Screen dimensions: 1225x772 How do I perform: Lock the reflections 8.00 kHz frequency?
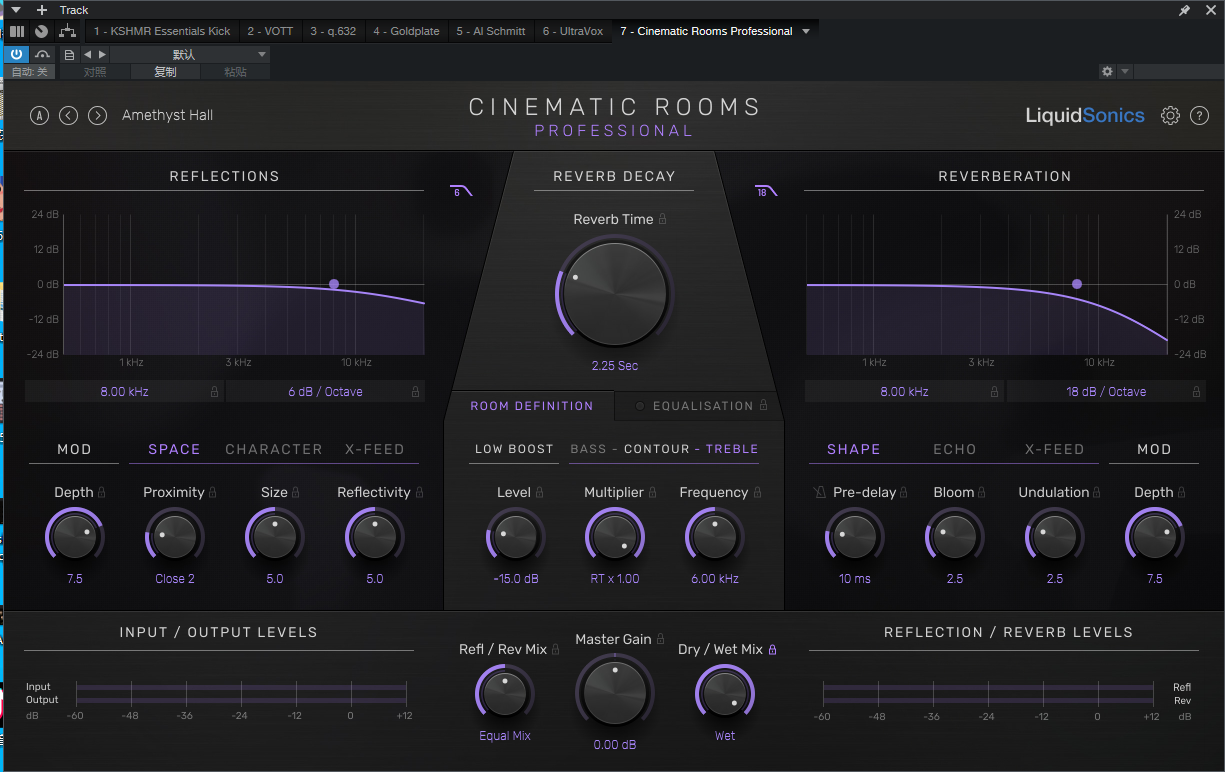(214, 392)
